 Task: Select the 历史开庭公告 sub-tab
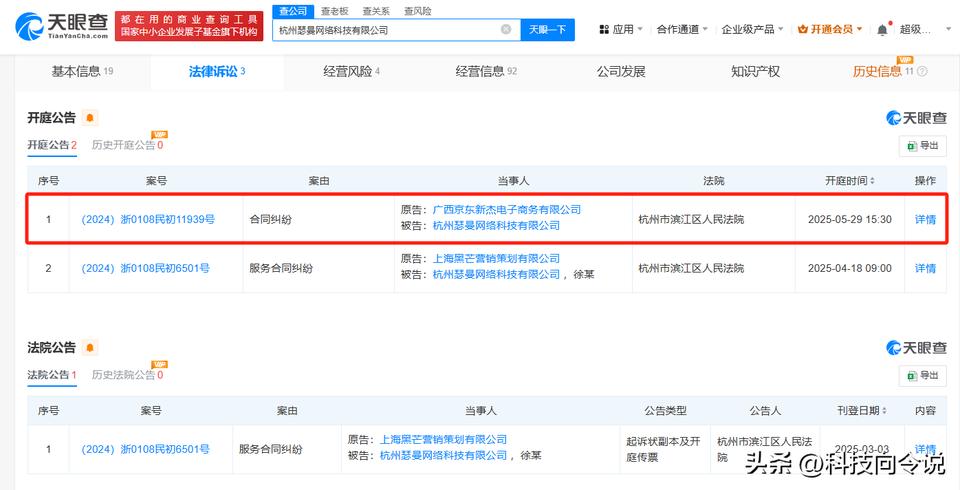click(127, 145)
